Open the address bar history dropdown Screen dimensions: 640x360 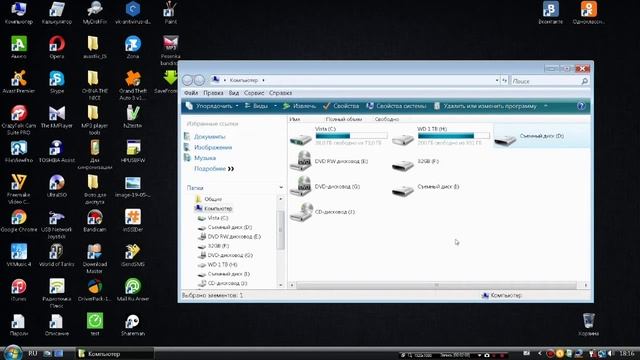click(x=497, y=80)
